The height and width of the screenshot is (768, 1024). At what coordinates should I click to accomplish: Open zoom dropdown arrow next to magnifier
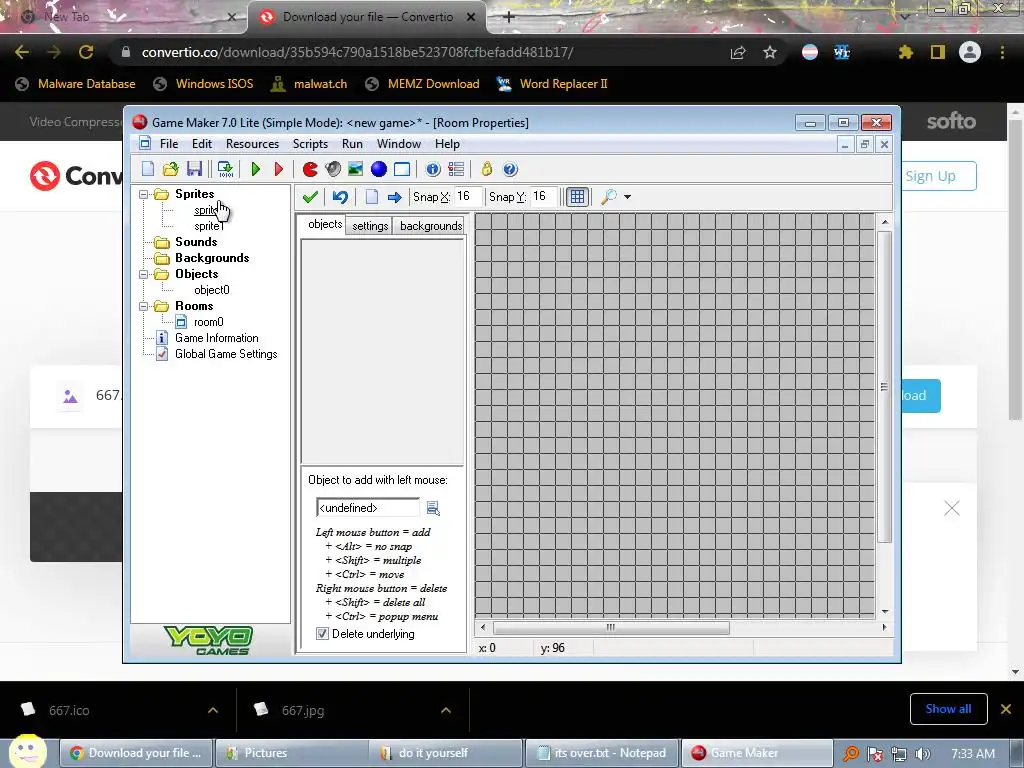[x=628, y=197]
